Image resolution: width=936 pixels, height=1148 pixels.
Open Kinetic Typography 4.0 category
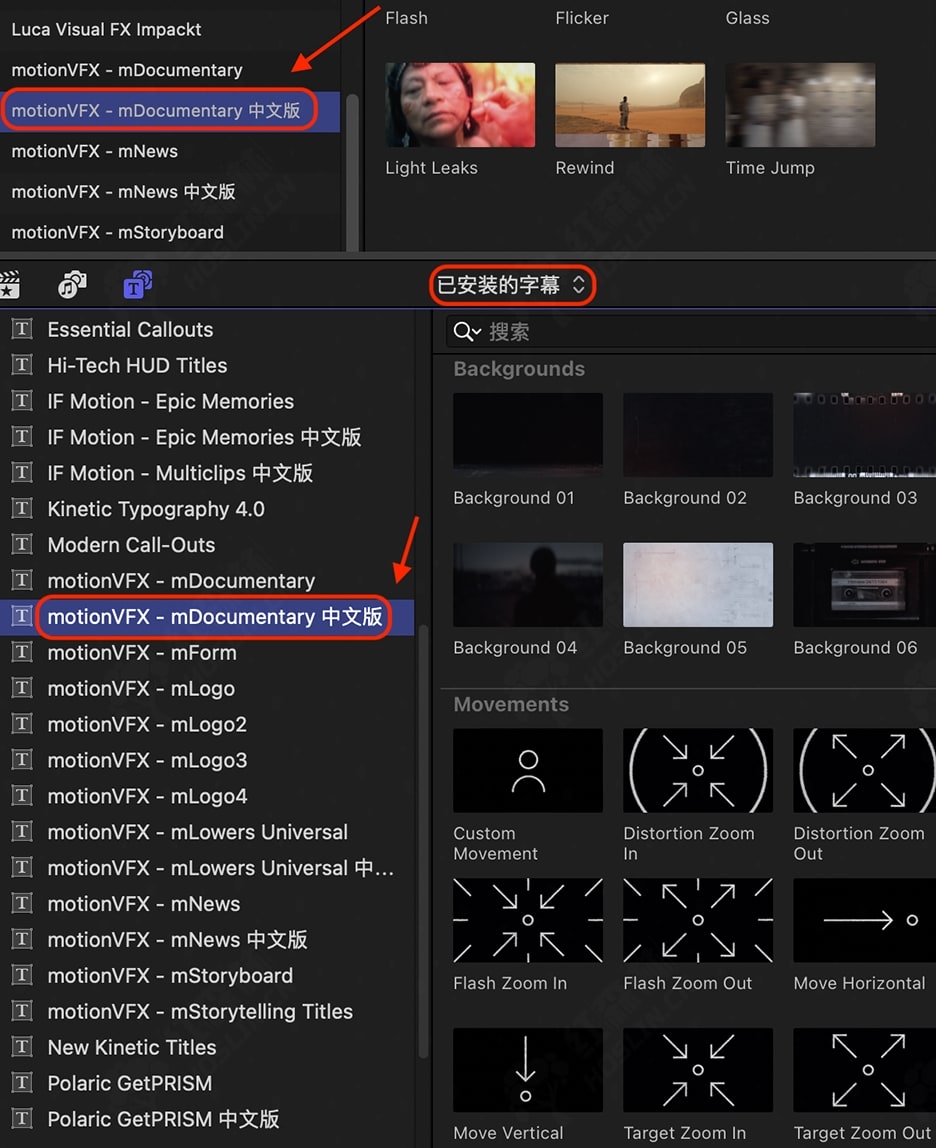tap(156, 509)
